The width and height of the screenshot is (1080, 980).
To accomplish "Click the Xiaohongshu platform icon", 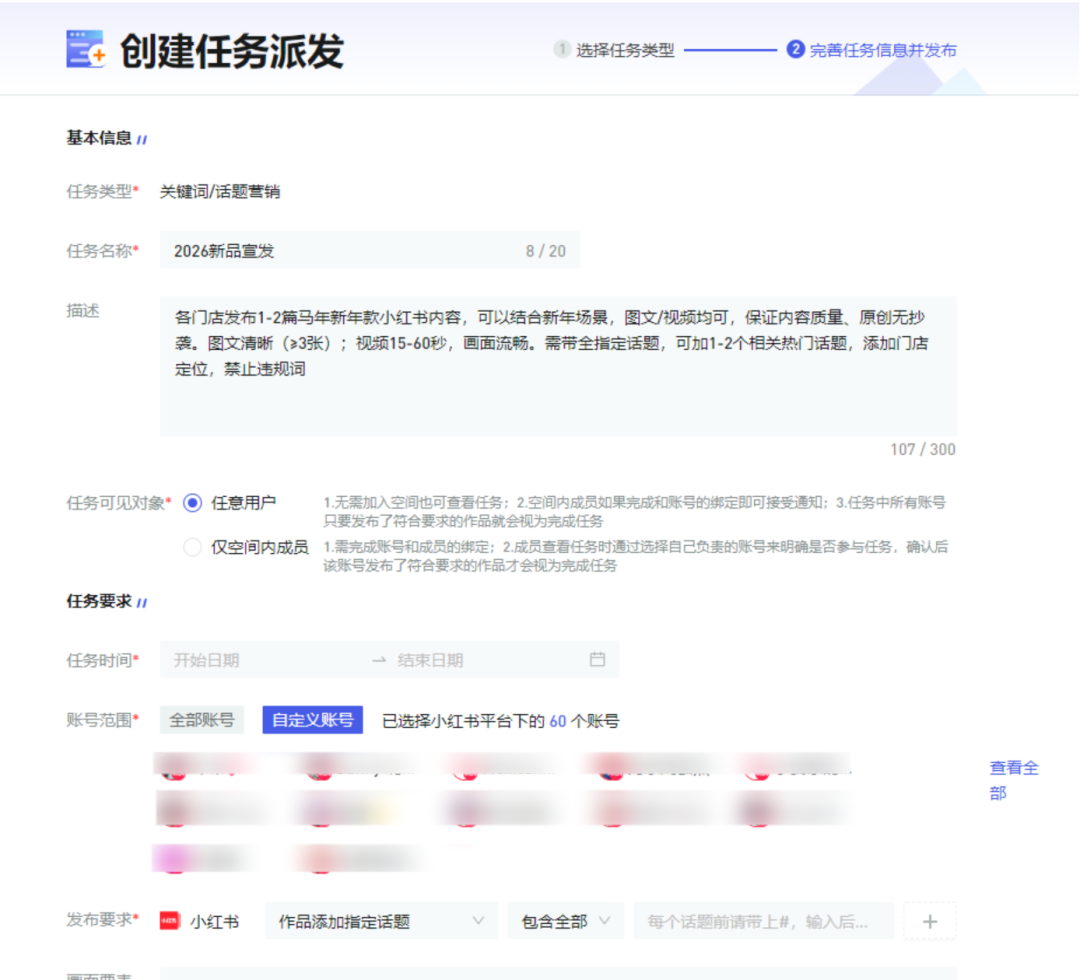I will click(x=170, y=921).
